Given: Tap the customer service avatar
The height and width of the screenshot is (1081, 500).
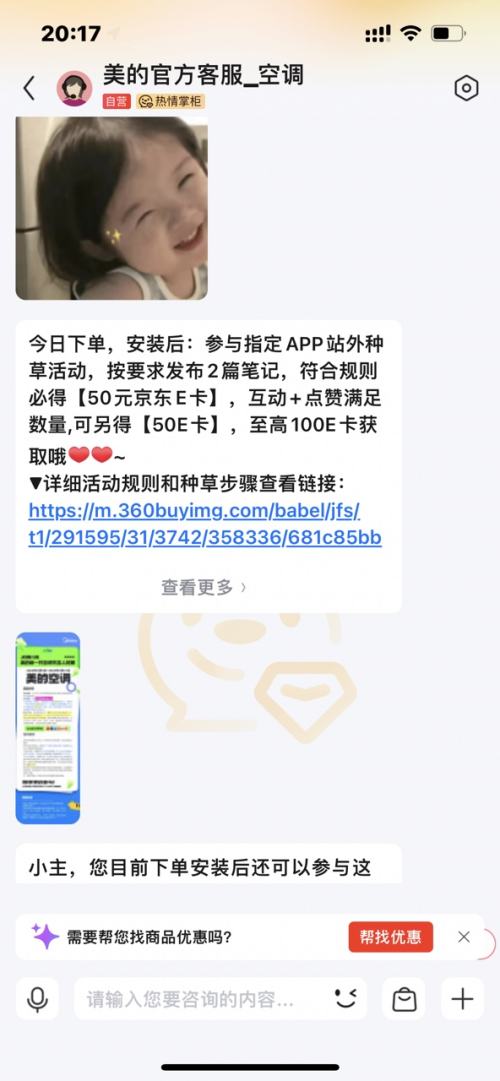Looking at the screenshot, I should (x=74, y=88).
